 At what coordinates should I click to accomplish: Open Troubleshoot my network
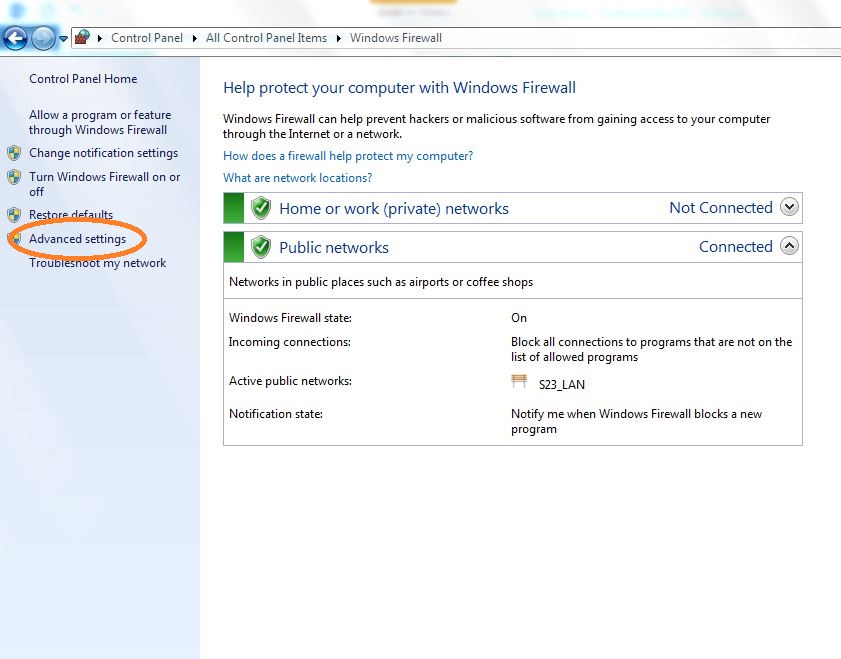[x=99, y=262]
